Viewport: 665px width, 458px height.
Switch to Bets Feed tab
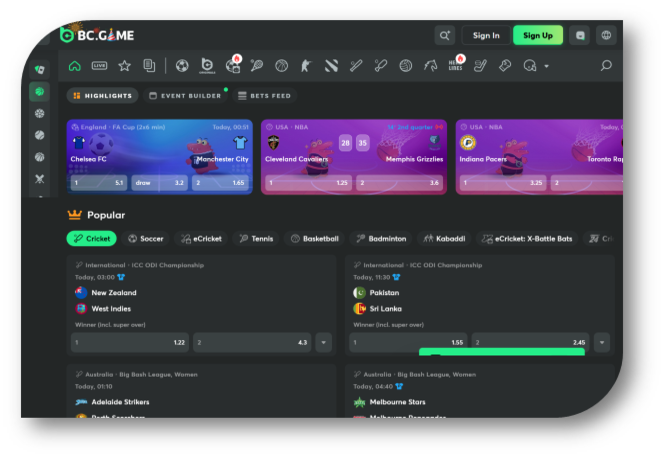pos(264,96)
